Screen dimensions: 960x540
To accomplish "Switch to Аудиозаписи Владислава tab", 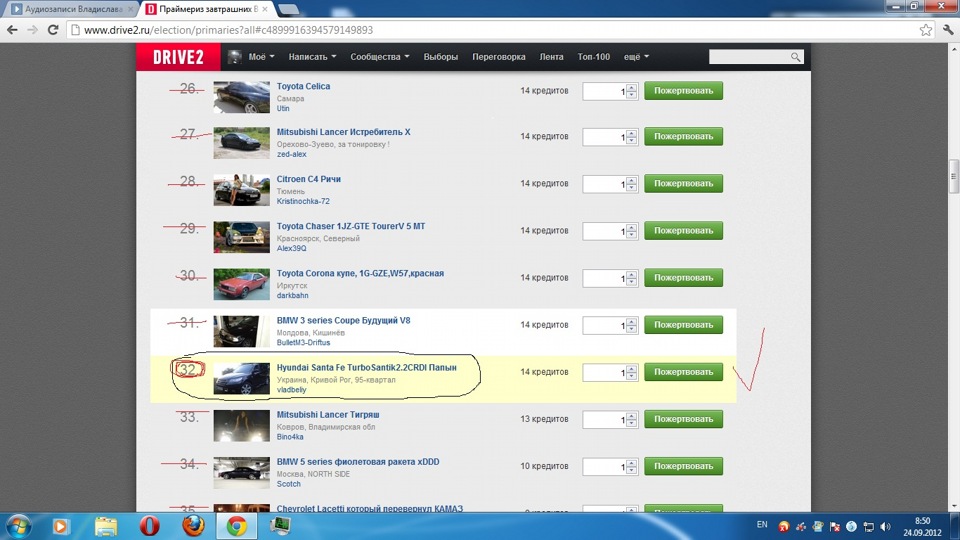I will pos(72,9).
